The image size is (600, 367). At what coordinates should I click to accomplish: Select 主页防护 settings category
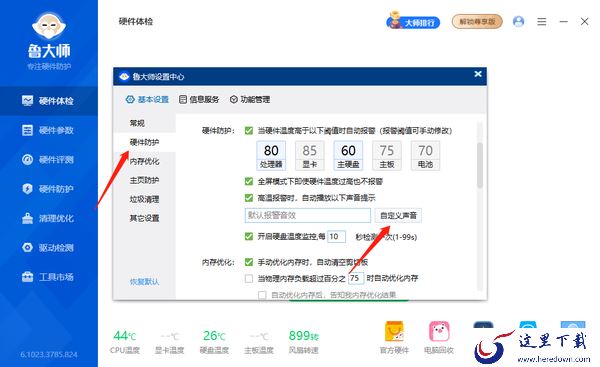[x=145, y=180]
